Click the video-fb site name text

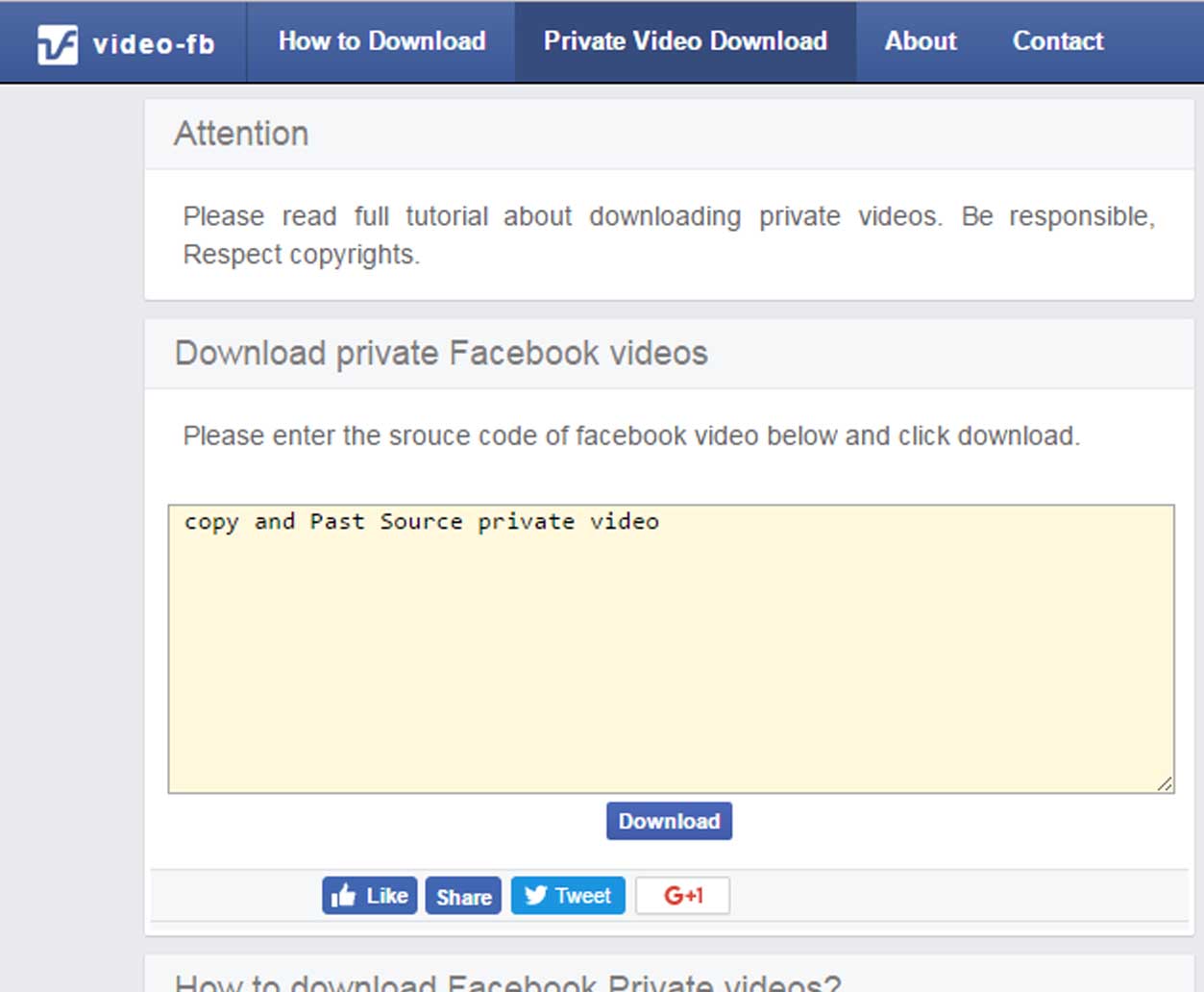click(154, 44)
